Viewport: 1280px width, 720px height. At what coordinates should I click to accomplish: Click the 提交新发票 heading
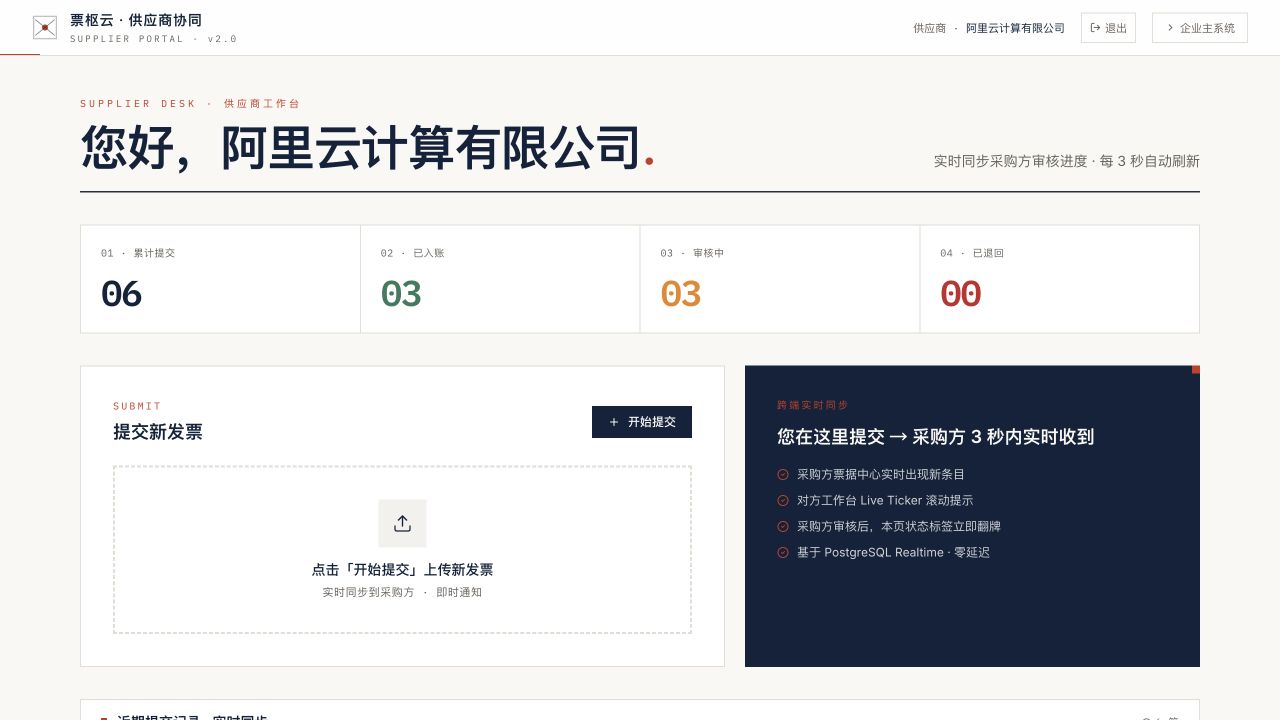tap(158, 432)
